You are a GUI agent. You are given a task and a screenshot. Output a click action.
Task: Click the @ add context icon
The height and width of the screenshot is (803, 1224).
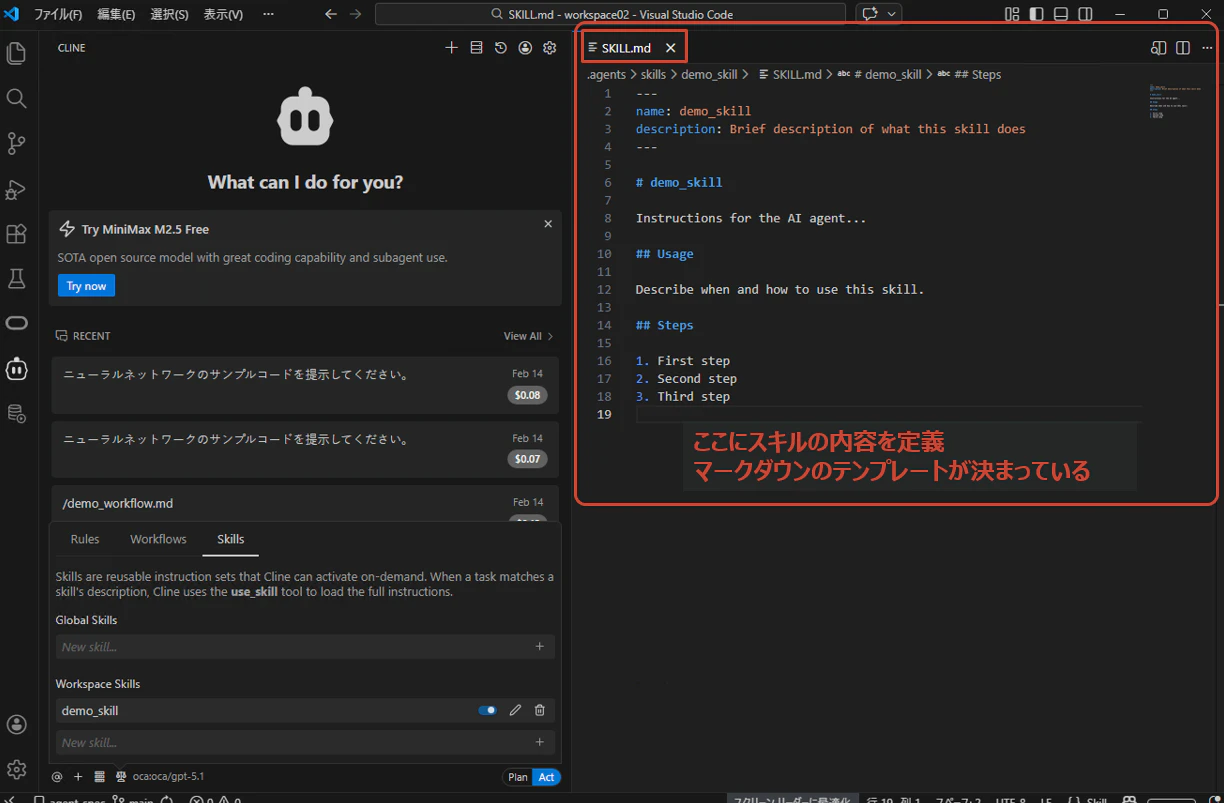57,777
